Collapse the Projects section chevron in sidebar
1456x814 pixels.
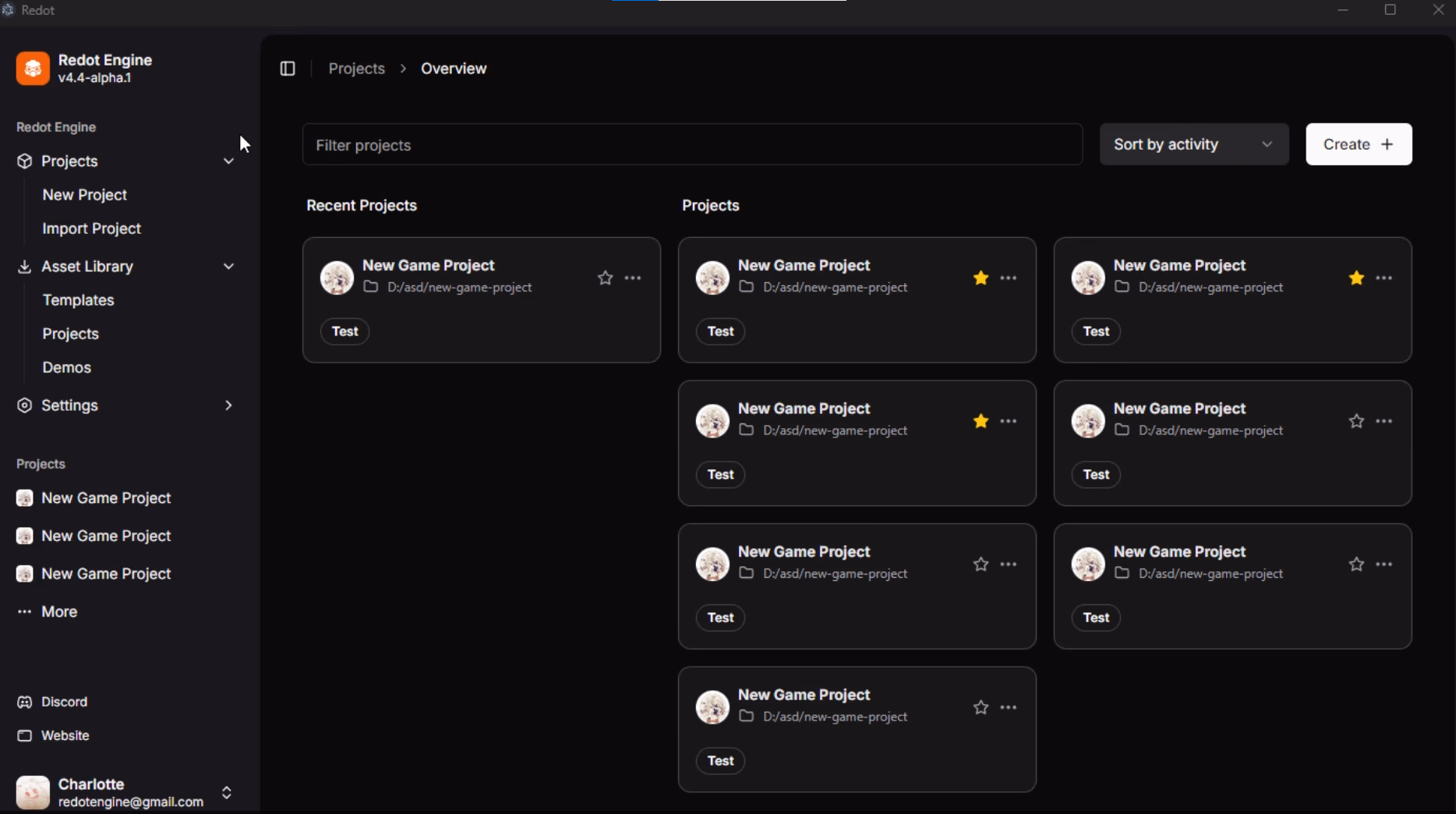click(228, 161)
